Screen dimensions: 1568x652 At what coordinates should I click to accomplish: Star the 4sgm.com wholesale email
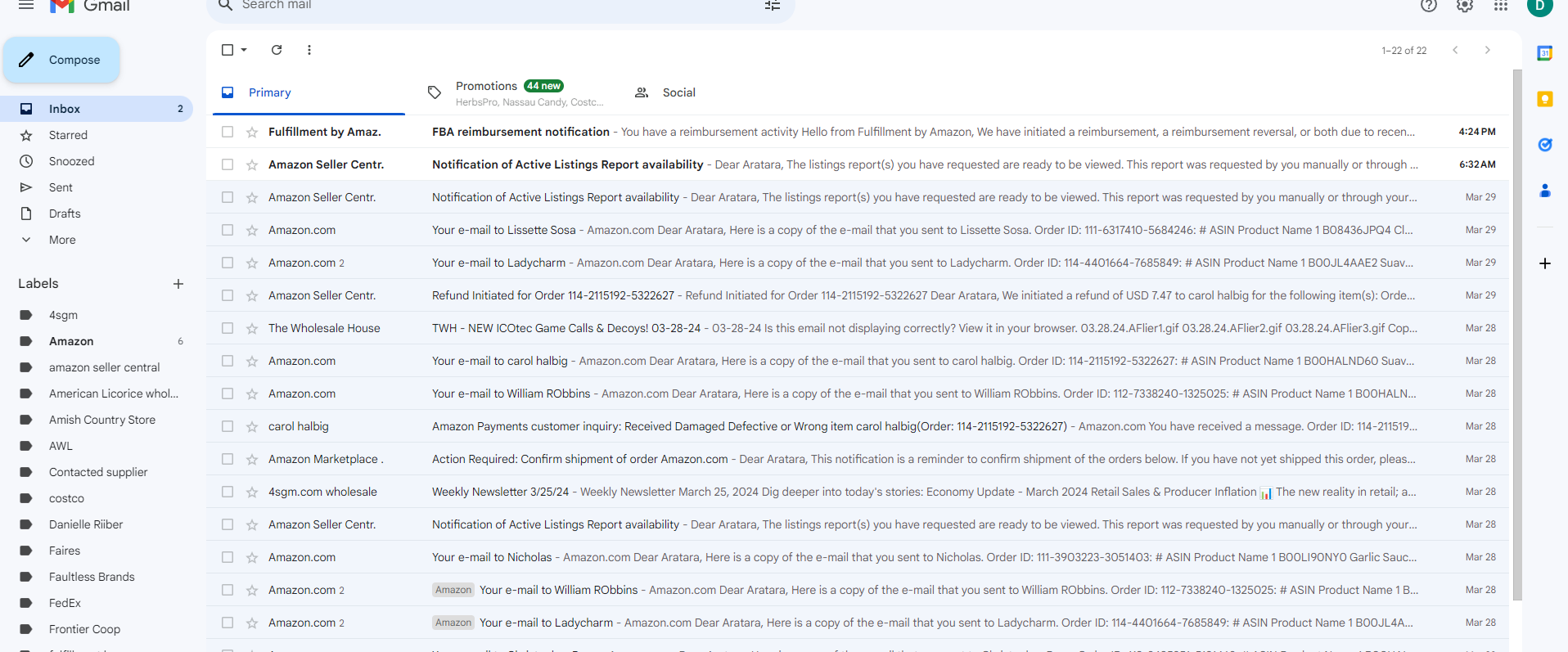pos(252,492)
